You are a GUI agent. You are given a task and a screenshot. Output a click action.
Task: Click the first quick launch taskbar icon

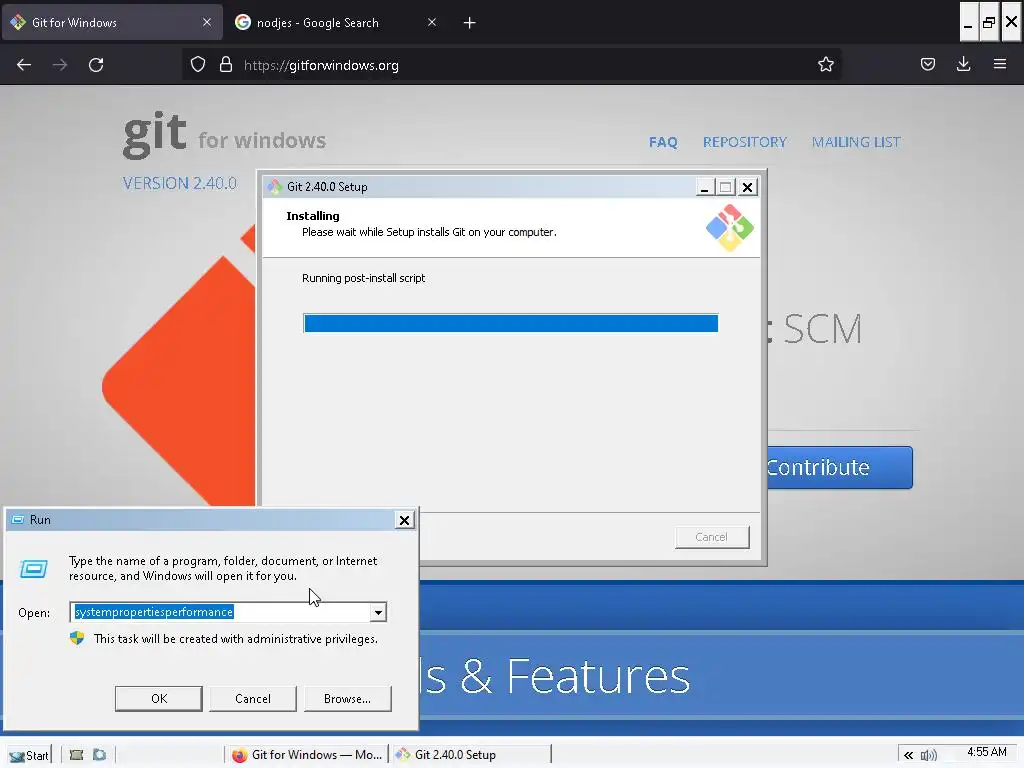pyautogui.click(x=76, y=755)
